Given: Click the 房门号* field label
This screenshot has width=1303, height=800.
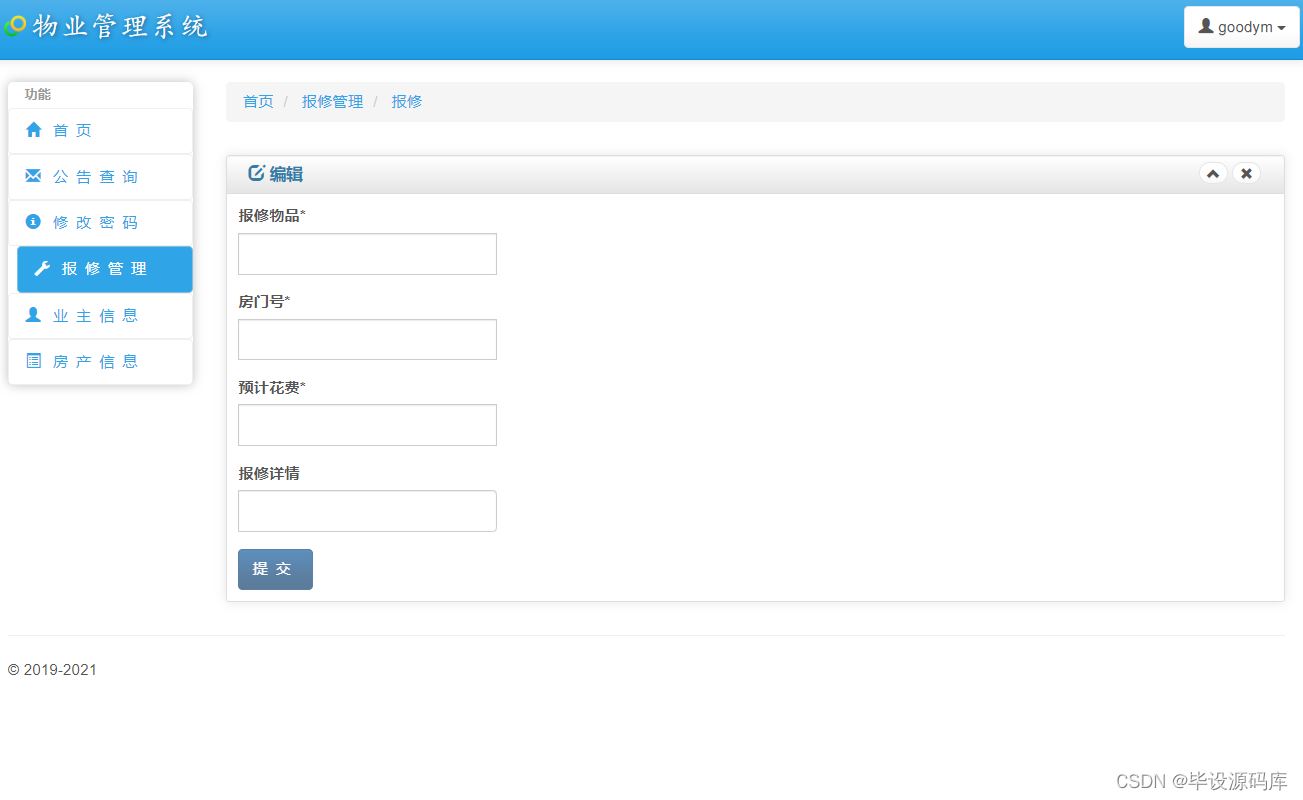Looking at the screenshot, I should pos(264,301).
